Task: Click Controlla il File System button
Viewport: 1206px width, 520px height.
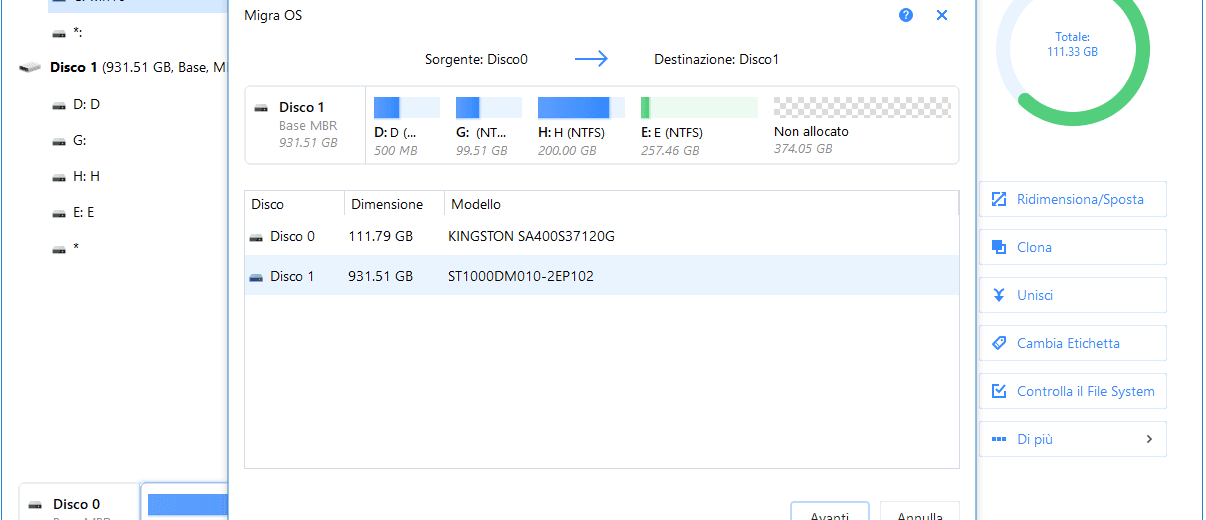Action: click(1073, 391)
